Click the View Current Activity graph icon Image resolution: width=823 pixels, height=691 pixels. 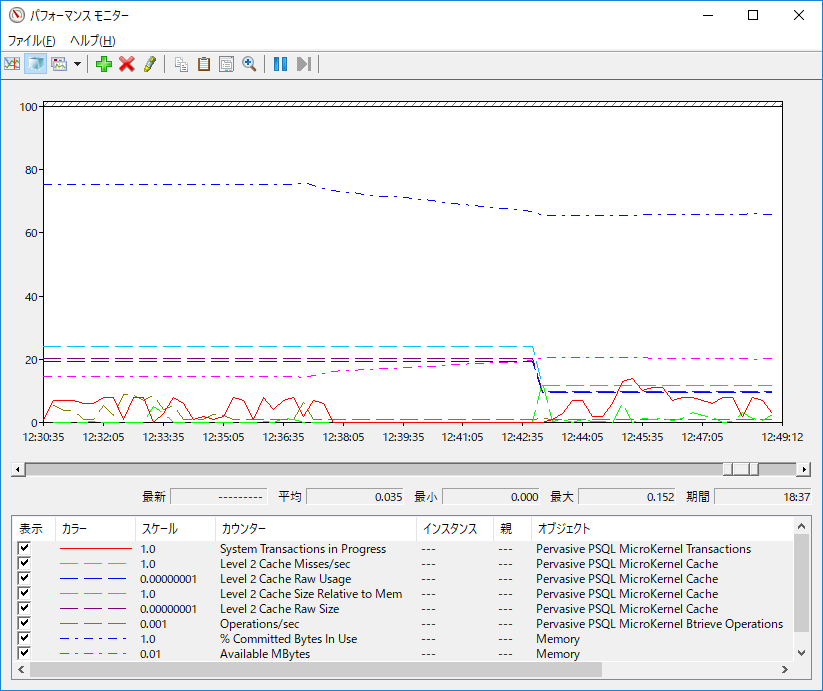pos(13,64)
